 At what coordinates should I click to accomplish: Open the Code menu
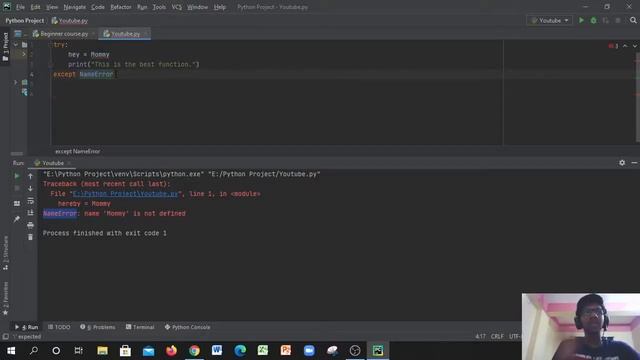pos(98,7)
